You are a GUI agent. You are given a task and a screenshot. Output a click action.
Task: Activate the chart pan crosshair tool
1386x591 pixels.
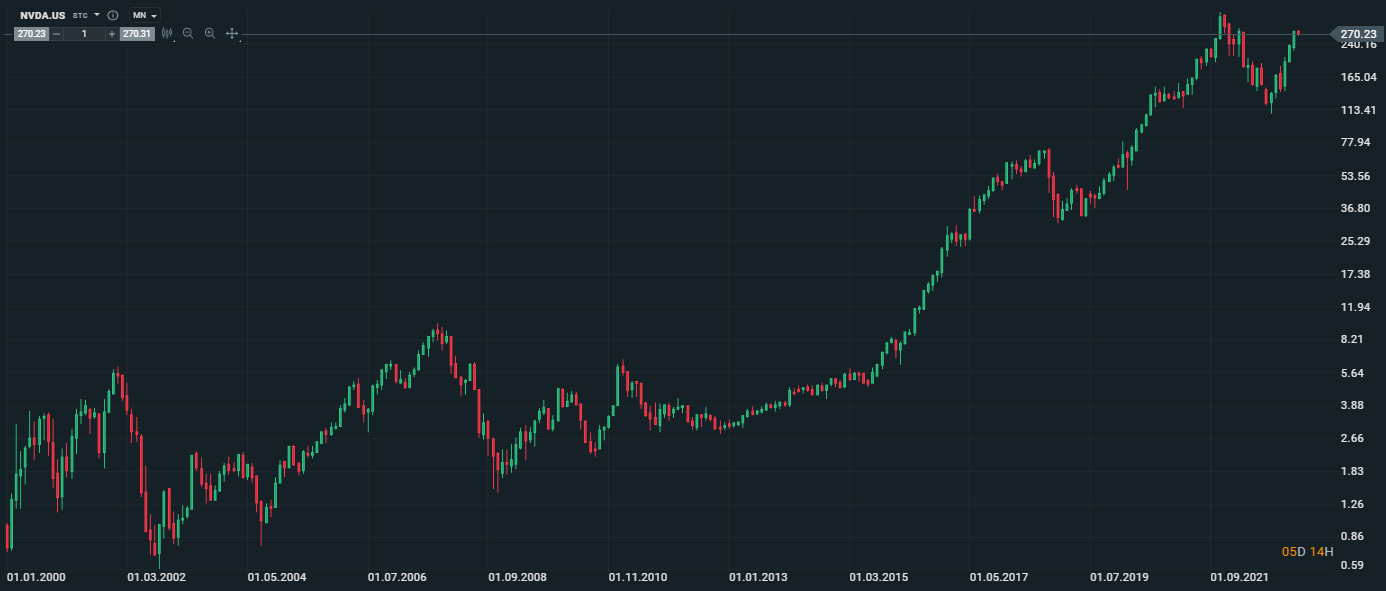click(231, 33)
